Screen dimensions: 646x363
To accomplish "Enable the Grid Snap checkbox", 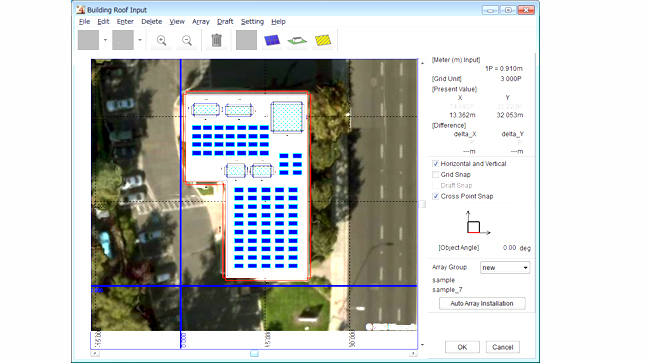I will (435, 175).
